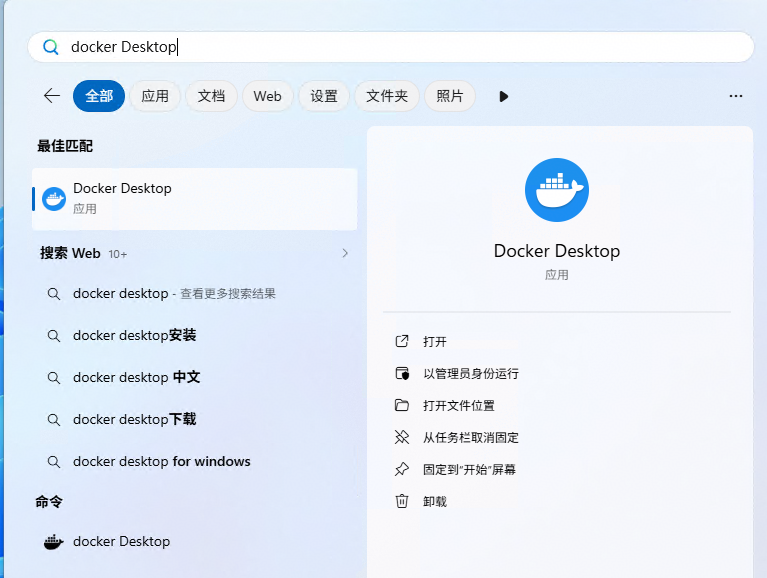Click the unpin icon beside 从任务栏取消固定

click(402, 437)
